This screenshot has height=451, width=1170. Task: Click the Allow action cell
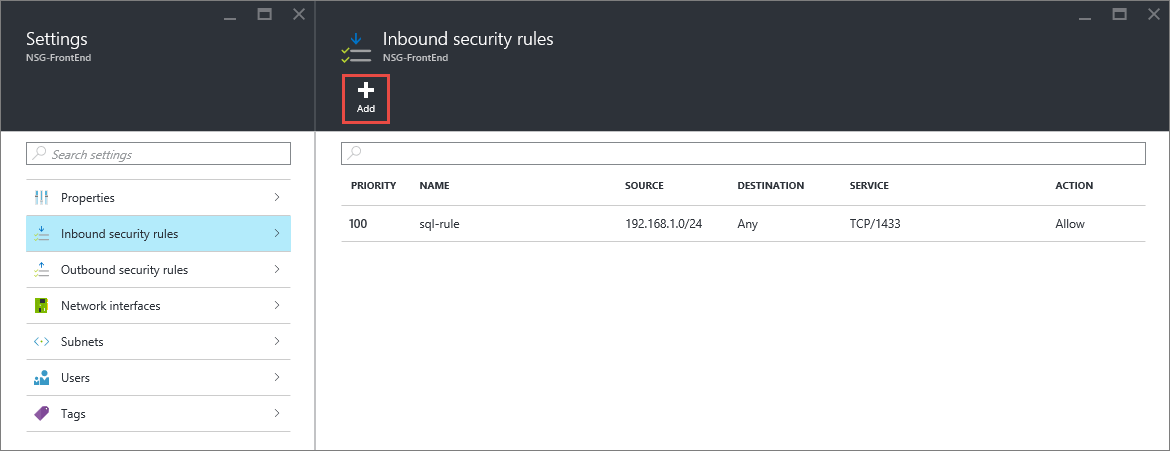[1070, 224]
